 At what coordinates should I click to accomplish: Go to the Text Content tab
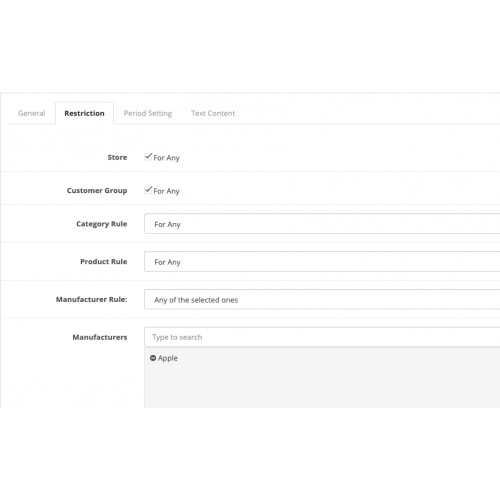213,113
